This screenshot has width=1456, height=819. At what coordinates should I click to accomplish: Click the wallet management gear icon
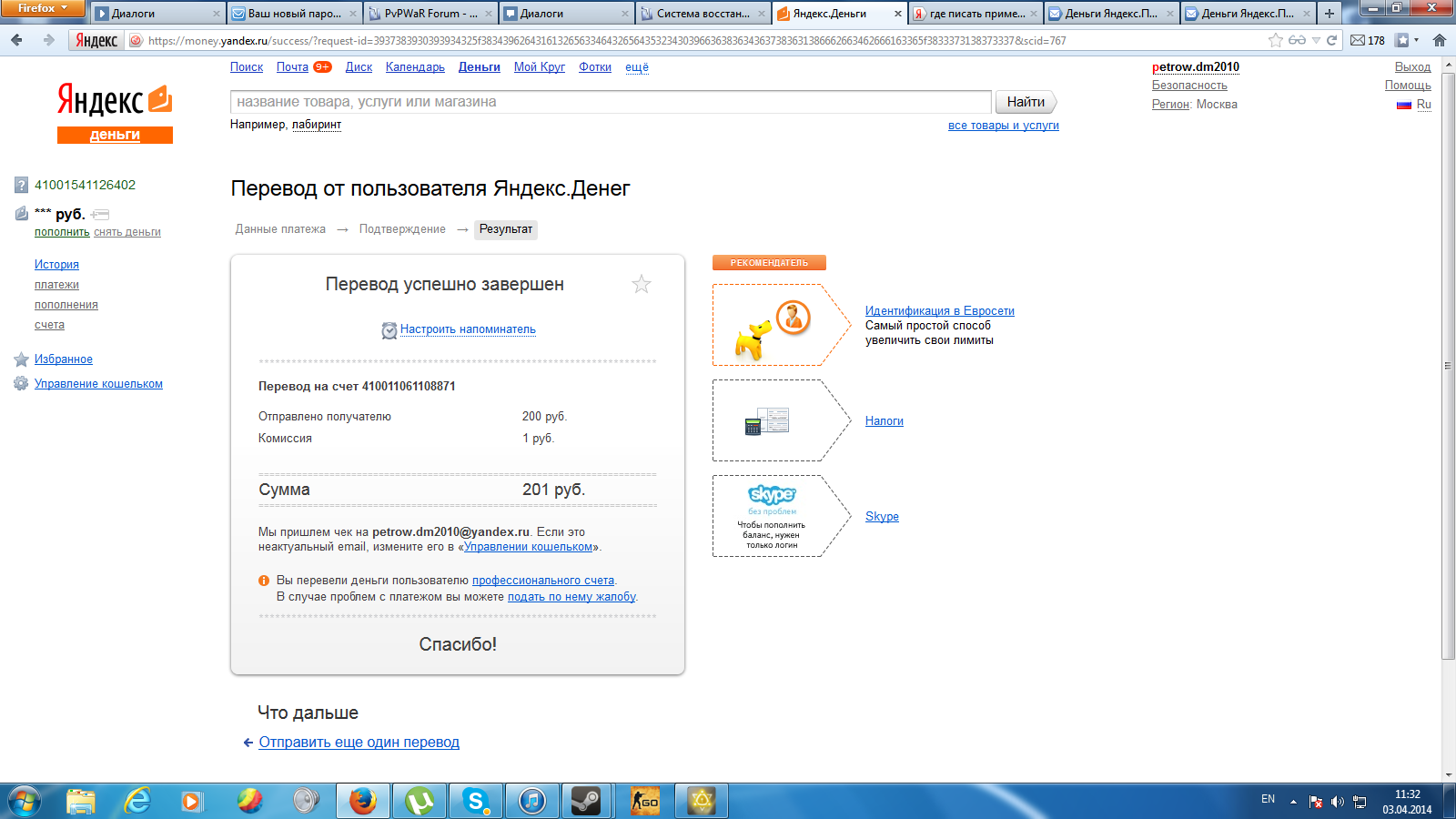tap(21, 384)
